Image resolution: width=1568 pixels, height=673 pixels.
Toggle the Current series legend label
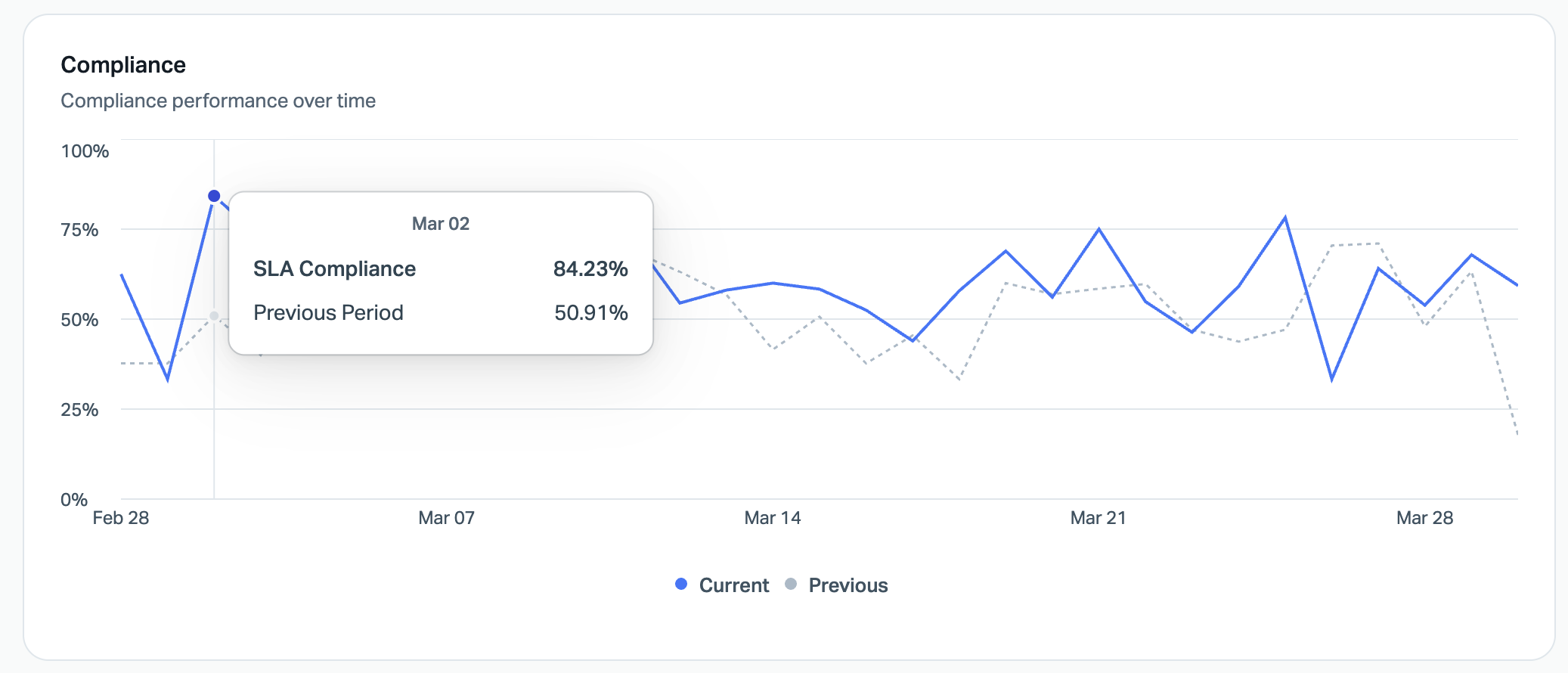click(x=733, y=585)
